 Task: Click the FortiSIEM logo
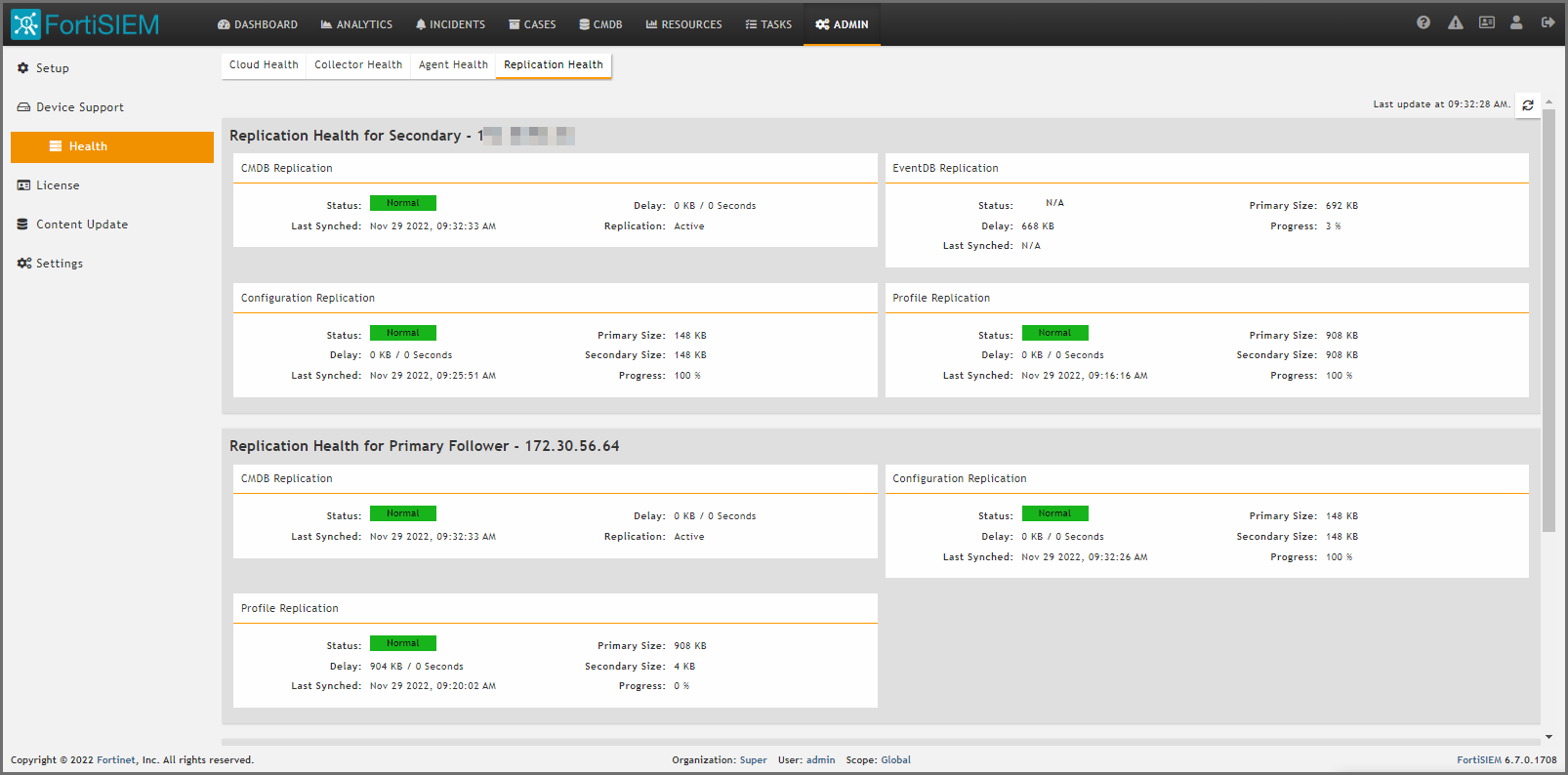pyautogui.click(x=85, y=24)
